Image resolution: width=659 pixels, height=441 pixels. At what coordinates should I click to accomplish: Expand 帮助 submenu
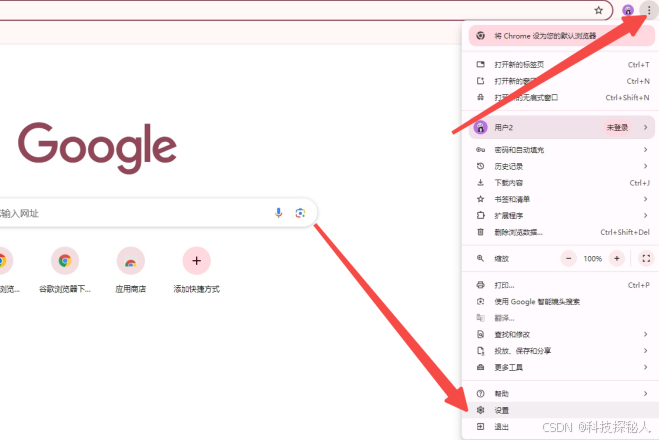(561, 393)
